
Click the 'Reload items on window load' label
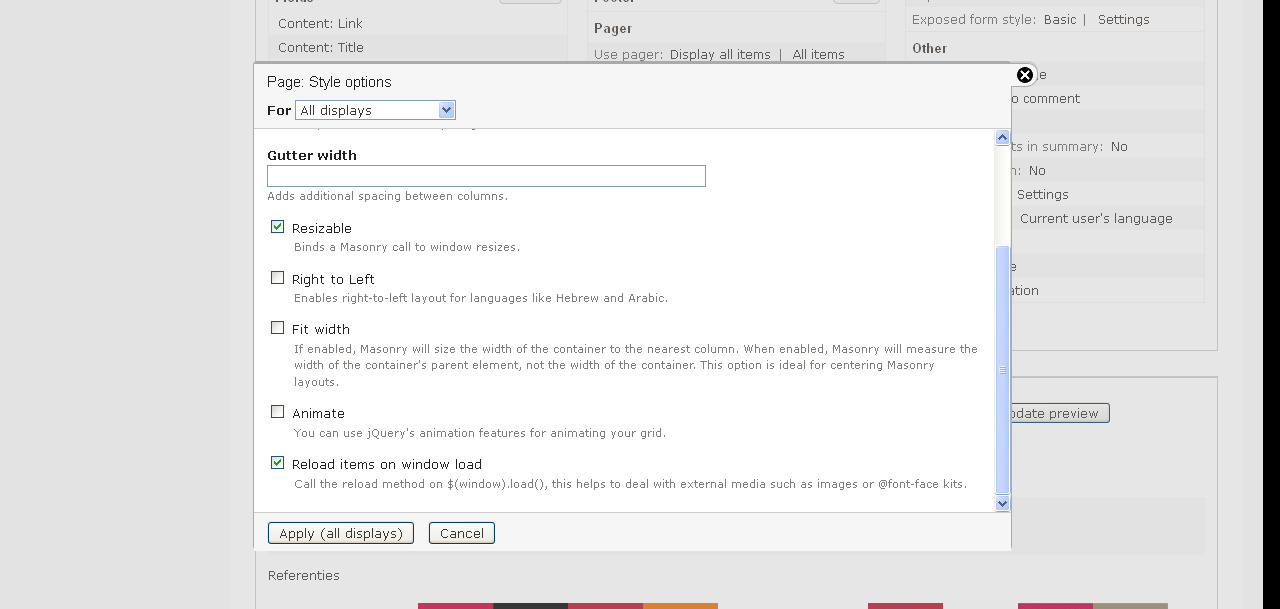tap(387, 464)
